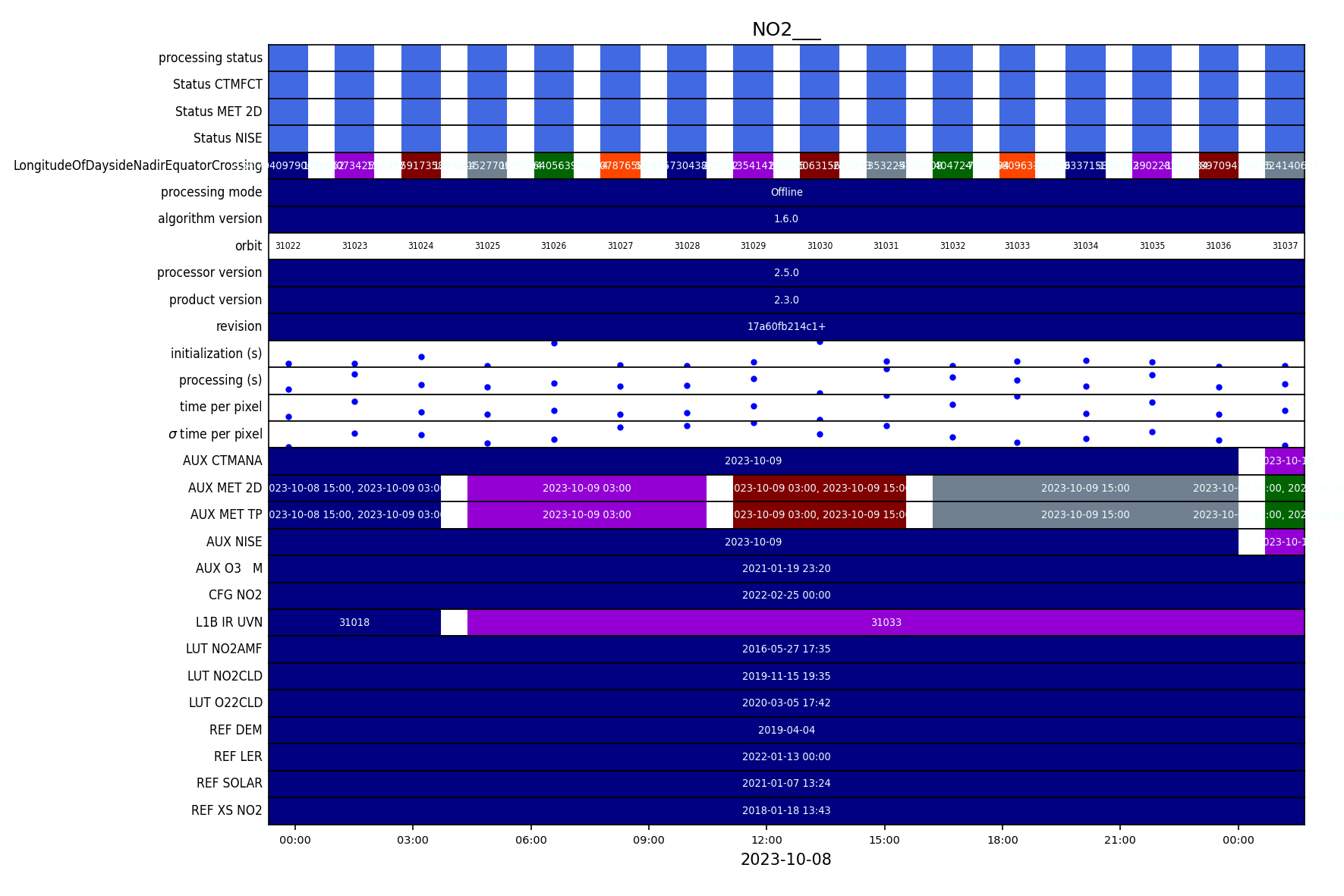The image size is (1344, 896).
Task: Click the 'Offline' processing mode value
Action: [786, 192]
